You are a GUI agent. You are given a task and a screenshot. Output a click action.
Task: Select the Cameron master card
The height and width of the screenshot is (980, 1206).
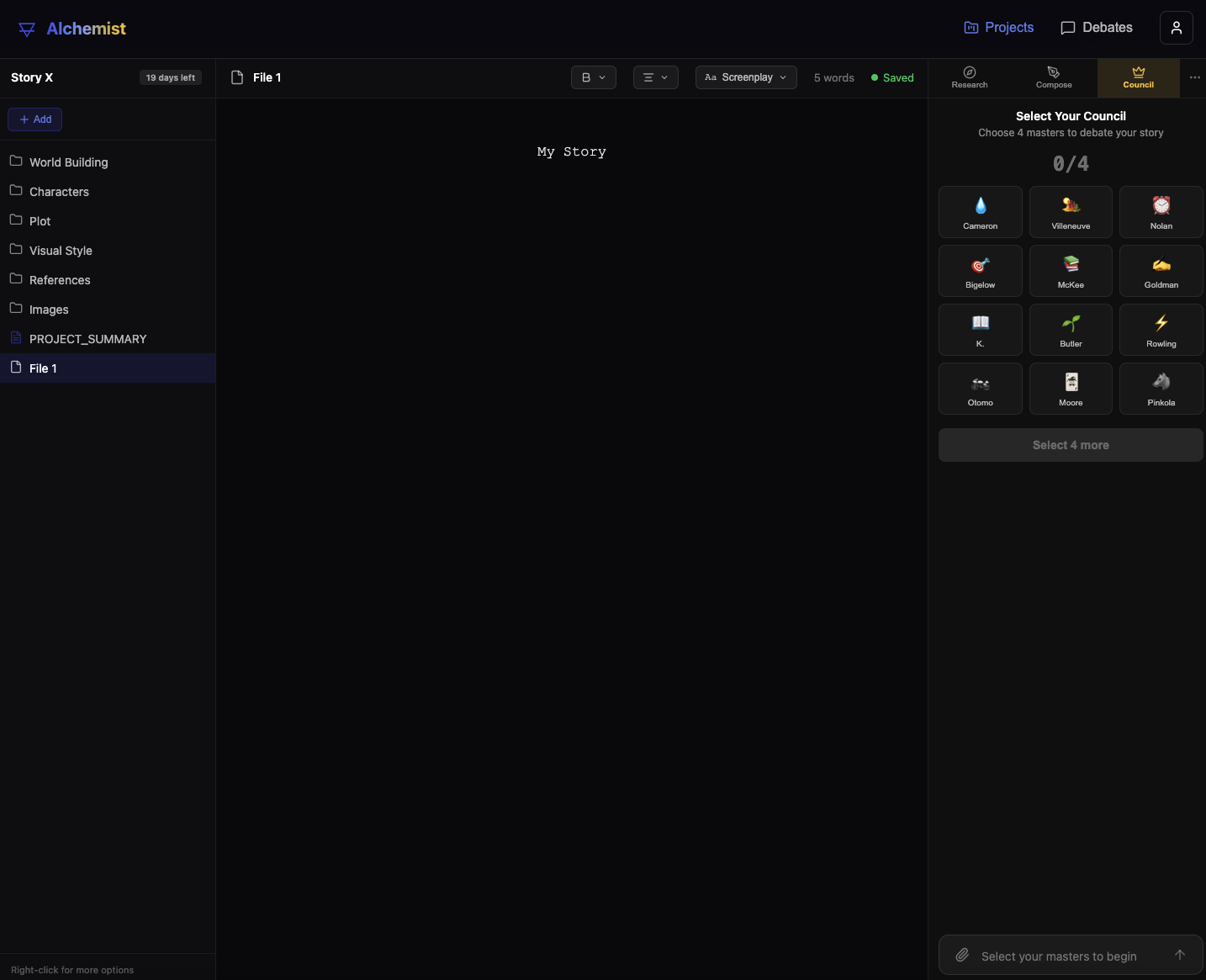(980, 212)
